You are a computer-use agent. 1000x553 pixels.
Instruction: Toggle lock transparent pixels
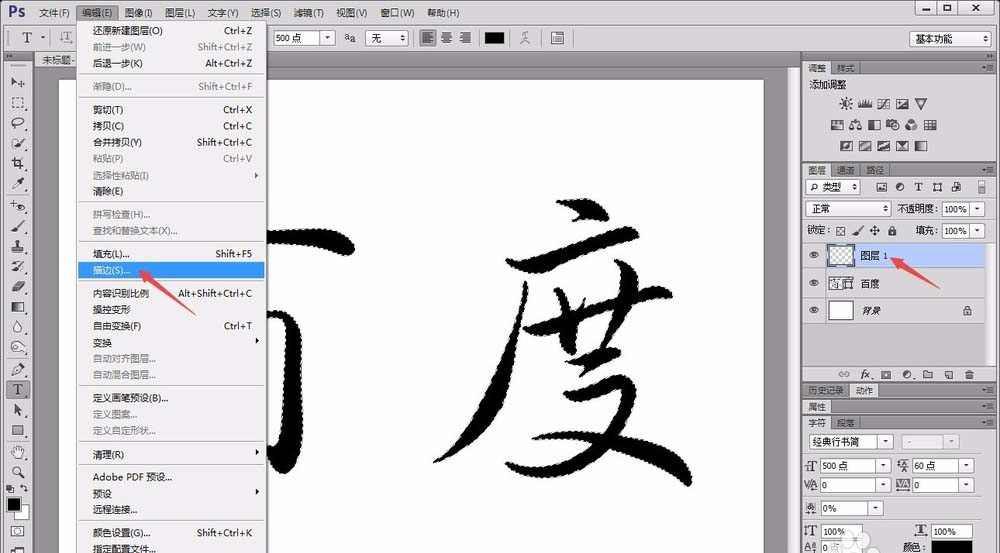pyautogui.click(x=841, y=231)
